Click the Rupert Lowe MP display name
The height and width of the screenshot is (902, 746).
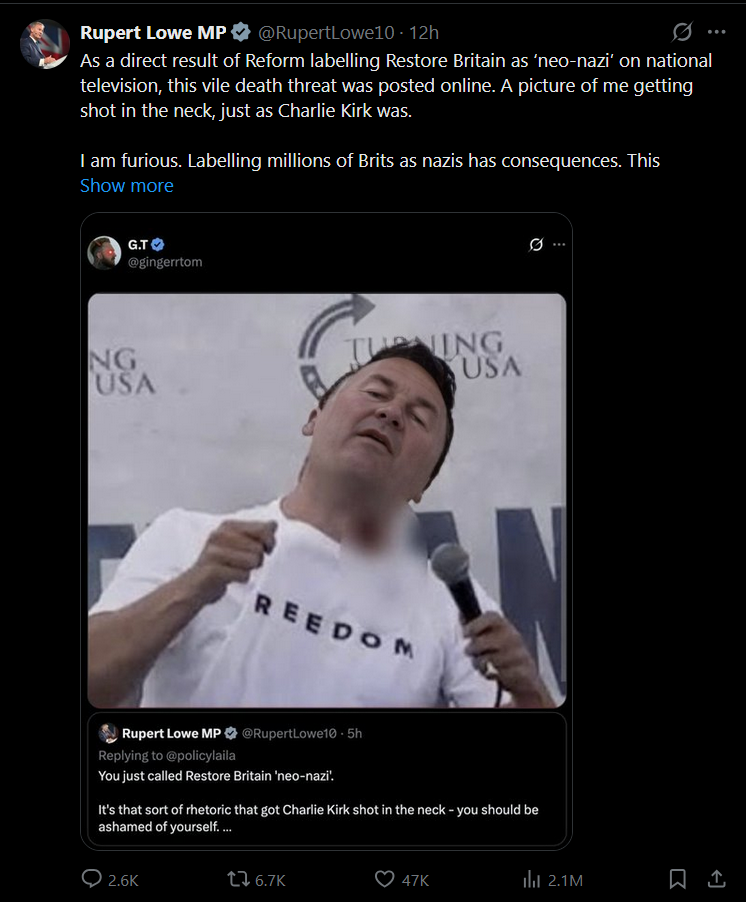pos(153,33)
